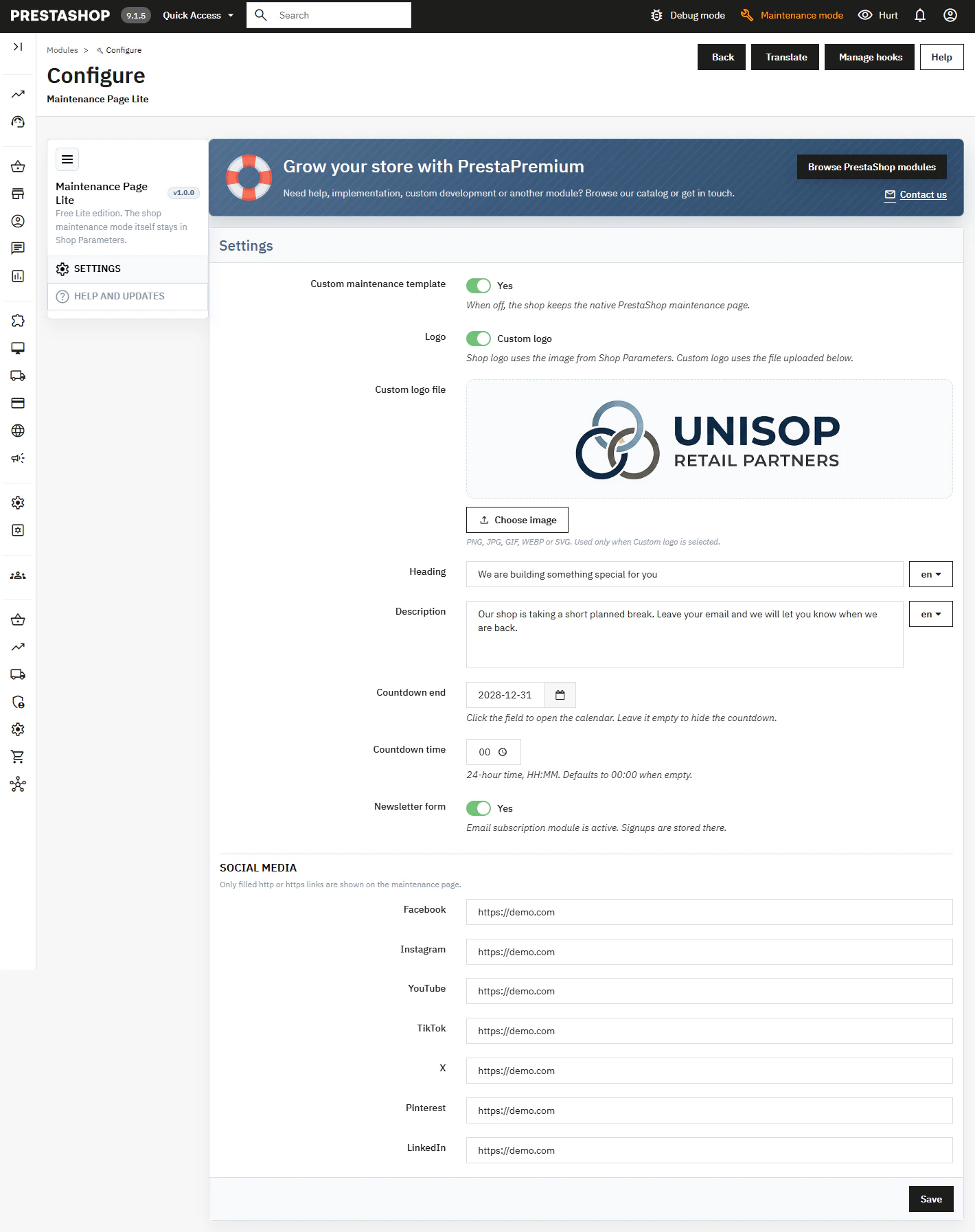This screenshot has height=1232, width=975.
Task: Click the user profile avatar icon
Action: point(950,15)
